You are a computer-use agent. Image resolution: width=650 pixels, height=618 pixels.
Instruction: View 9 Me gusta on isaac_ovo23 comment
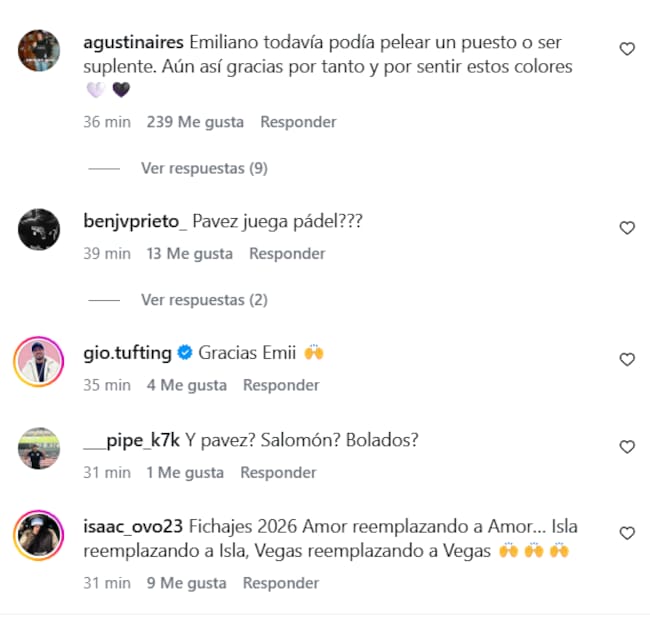pos(187,583)
